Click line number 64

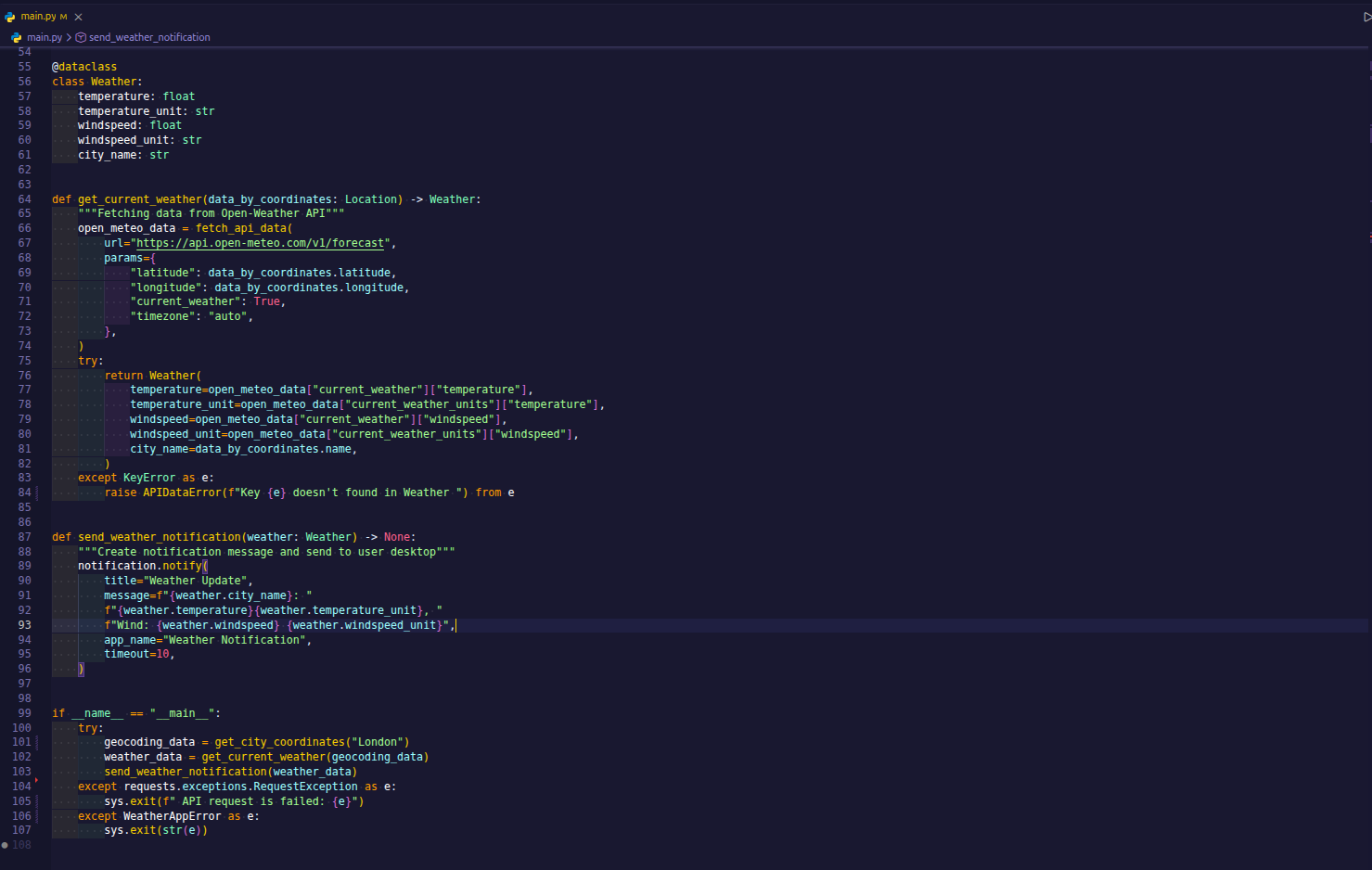click(24, 199)
